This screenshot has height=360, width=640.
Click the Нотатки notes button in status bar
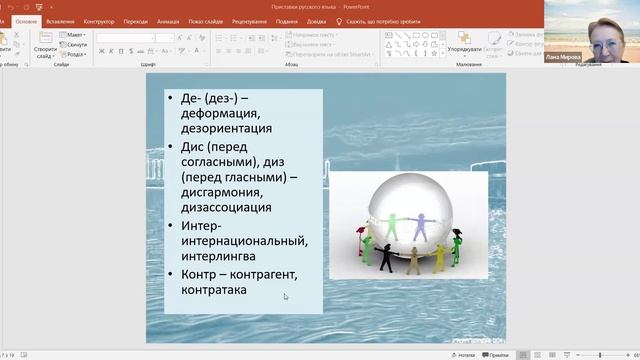point(464,355)
